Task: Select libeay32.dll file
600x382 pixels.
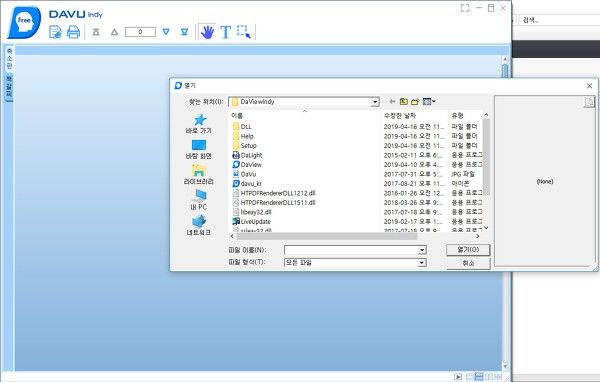Action: tap(252, 212)
